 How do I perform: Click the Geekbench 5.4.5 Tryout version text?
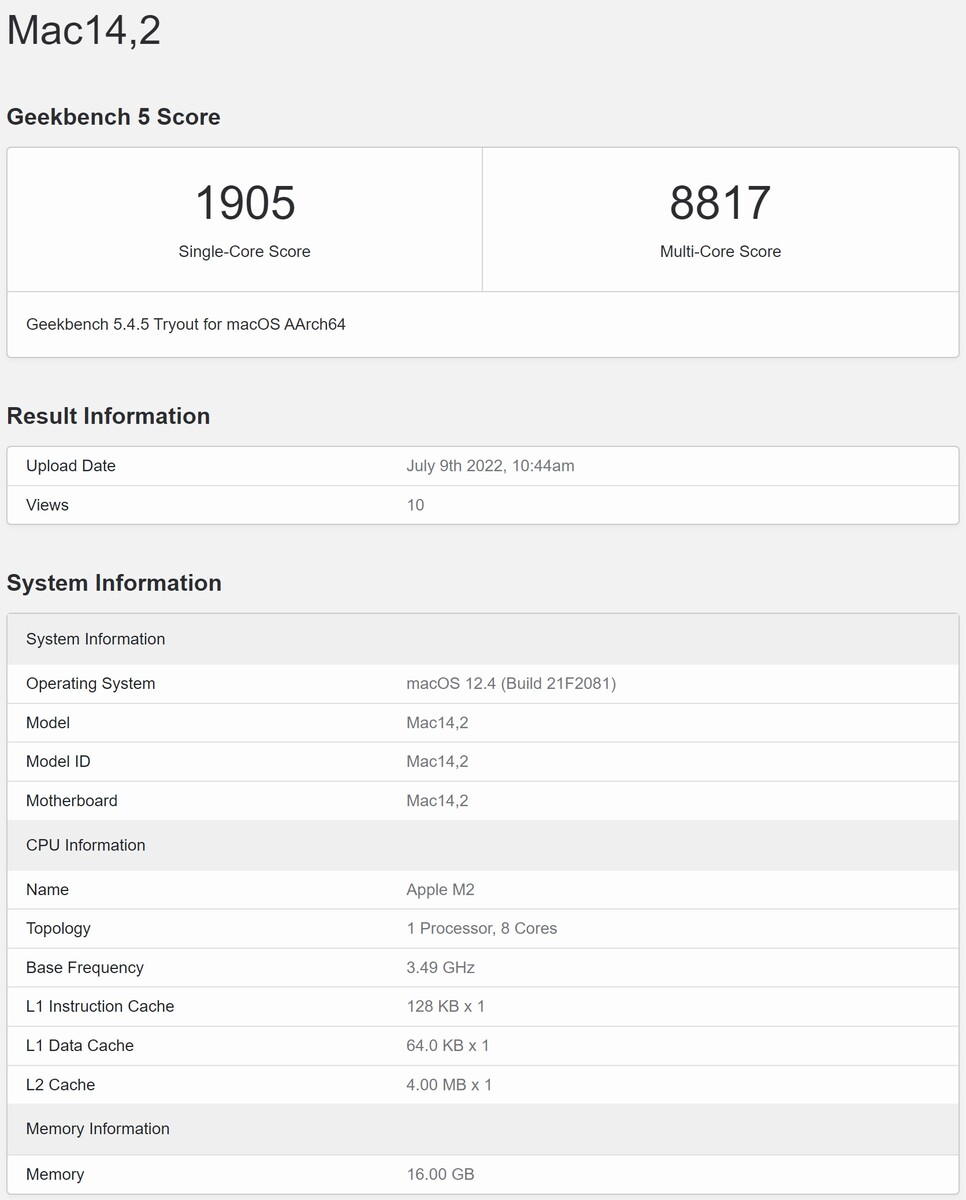186,324
